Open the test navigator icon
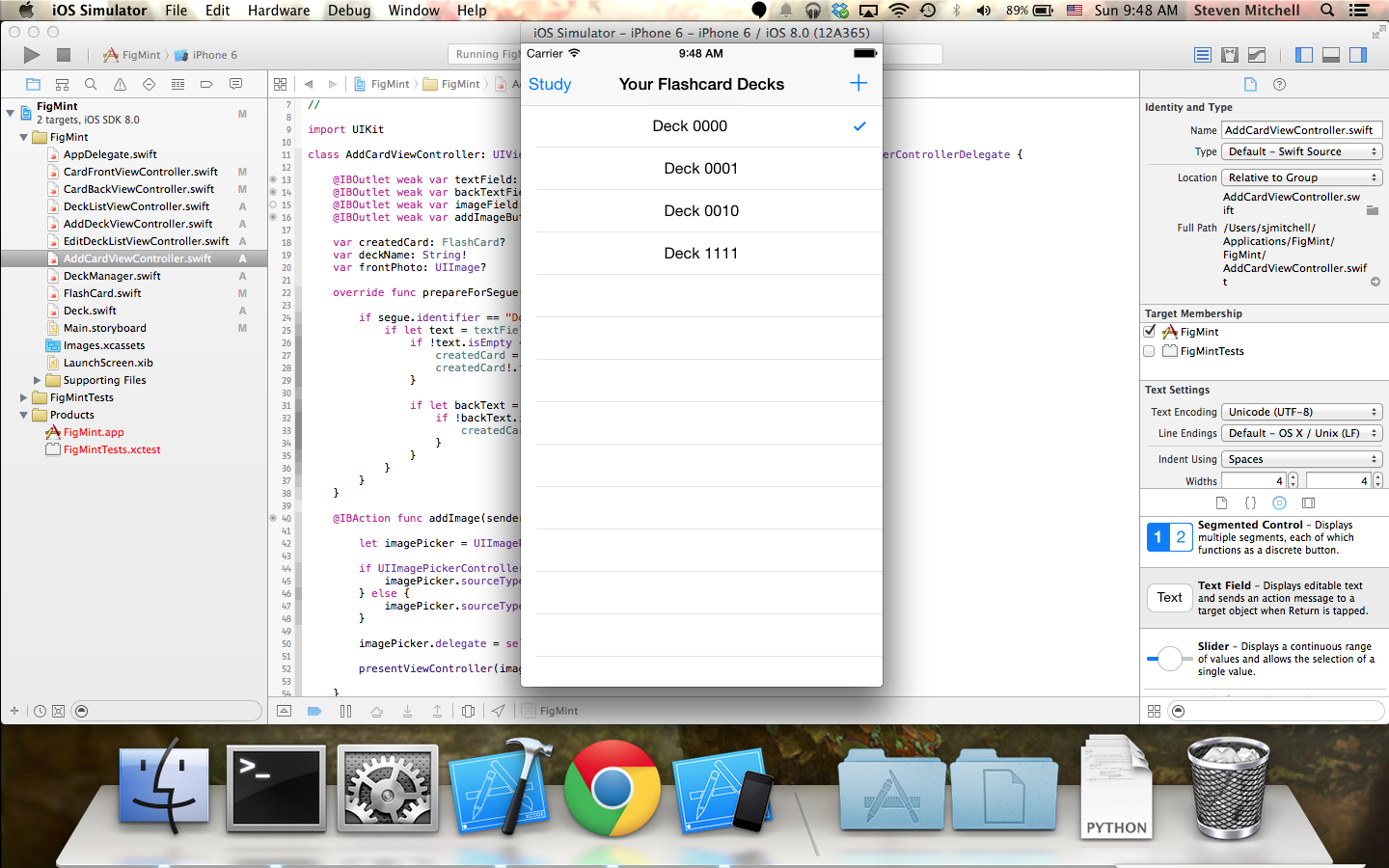 tap(149, 84)
